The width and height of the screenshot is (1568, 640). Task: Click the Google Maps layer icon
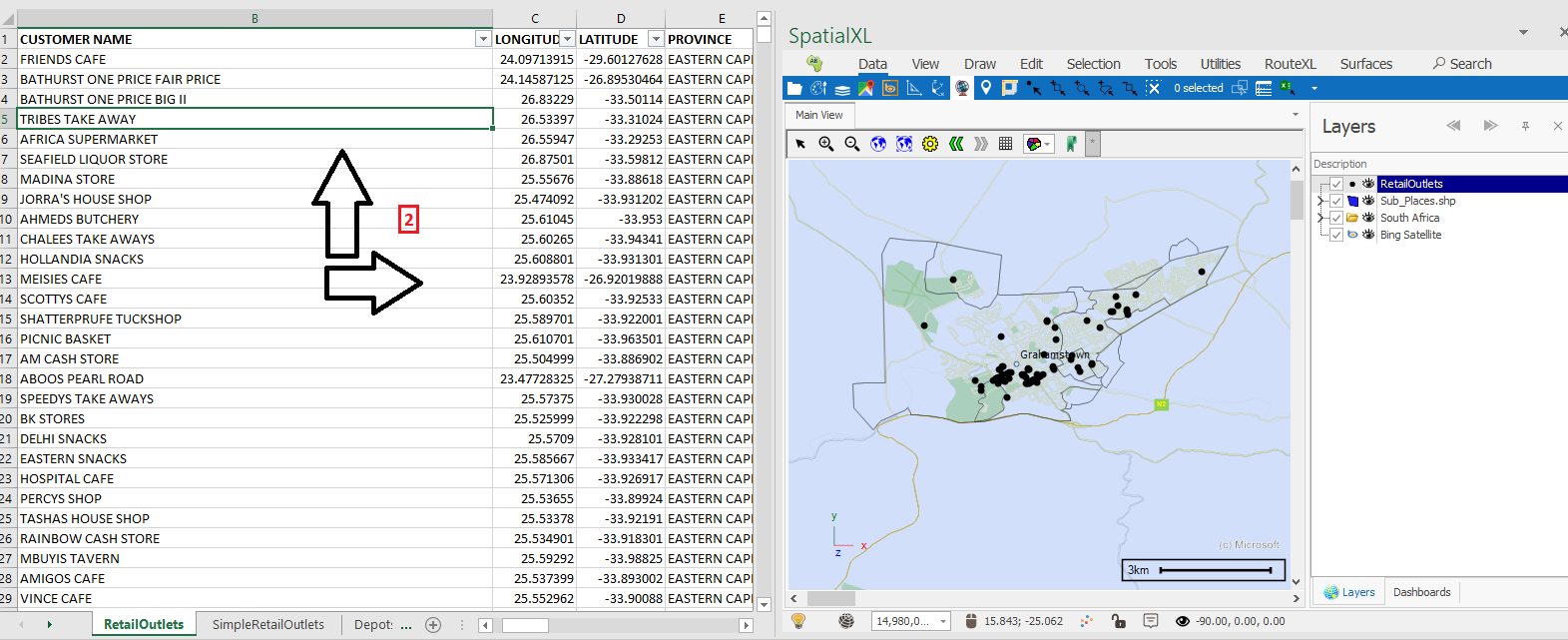[865, 88]
